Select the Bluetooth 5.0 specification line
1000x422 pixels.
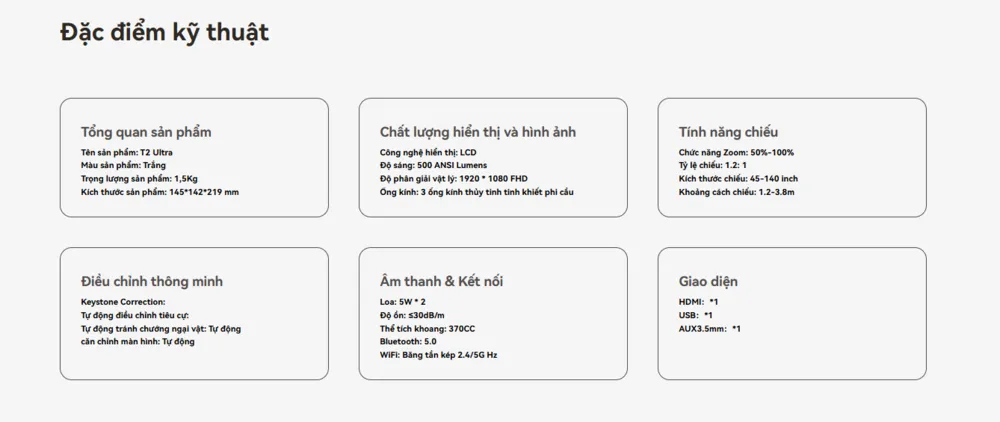(x=408, y=341)
